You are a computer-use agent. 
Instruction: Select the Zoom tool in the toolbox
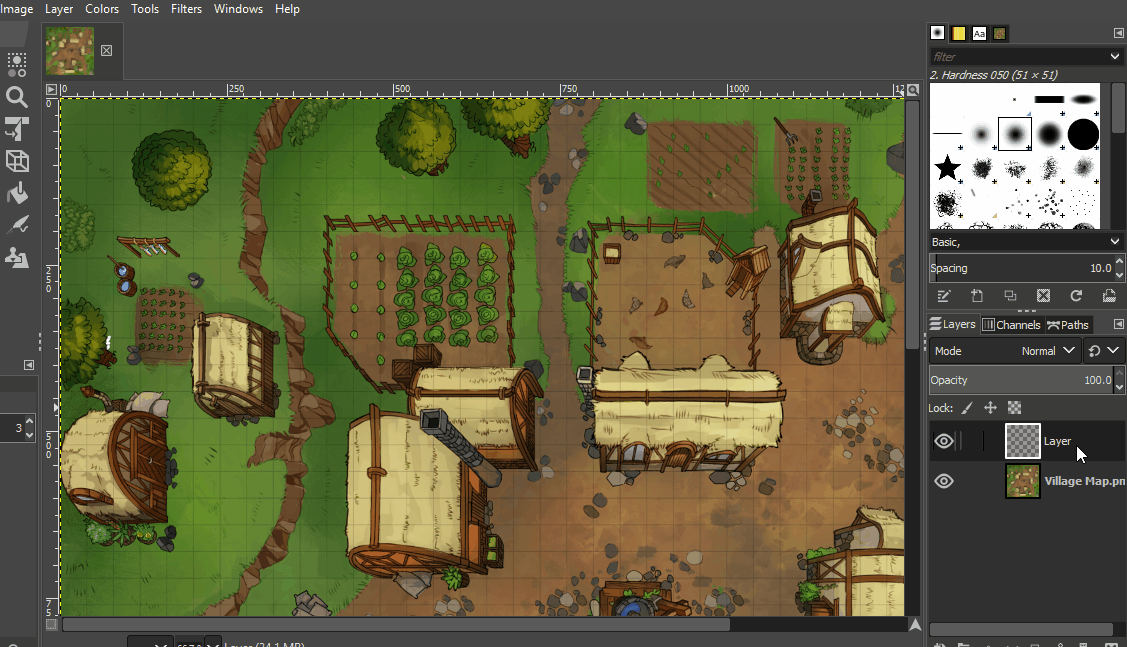(x=17, y=97)
